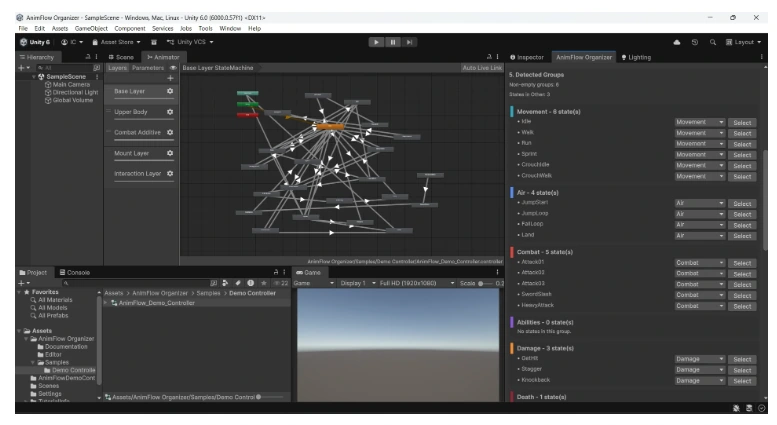This screenshot has height=425, width=777.
Task: Open the Undo History icon
Action: (695, 42)
